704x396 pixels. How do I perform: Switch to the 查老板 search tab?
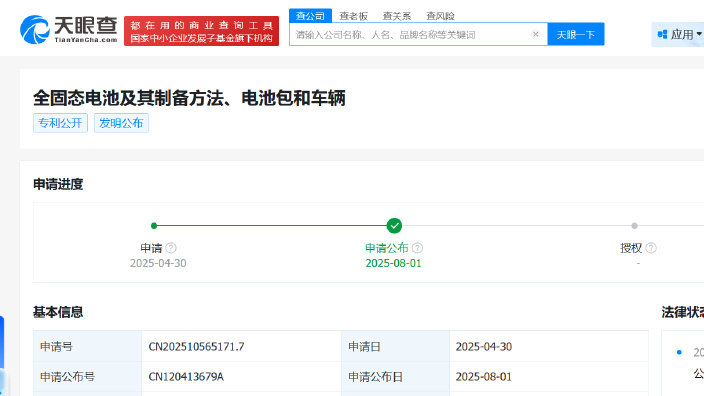pyautogui.click(x=353, y=16)
